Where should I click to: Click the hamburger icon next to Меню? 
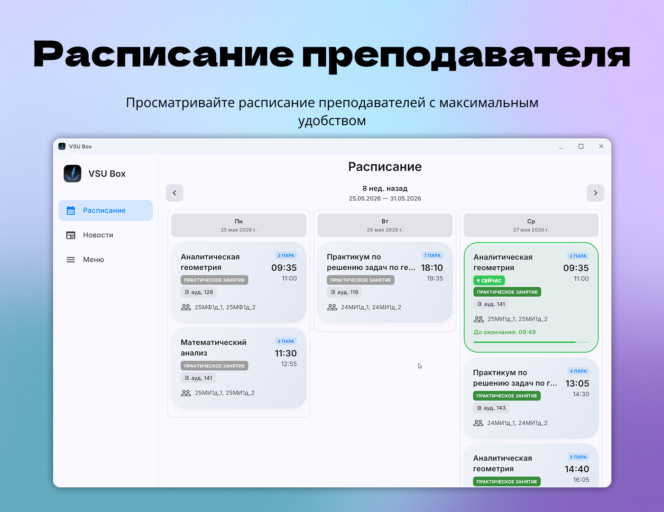click(x=71, y=260)
